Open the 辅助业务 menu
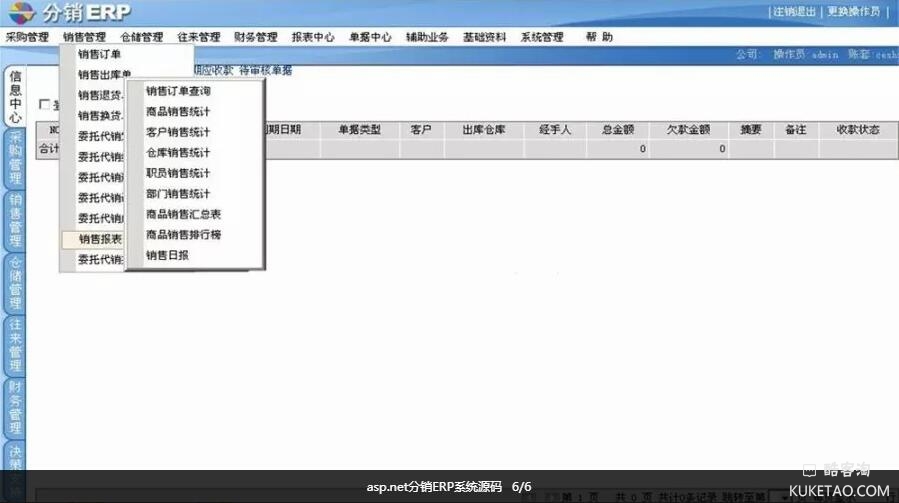Image resolution: width=899 pixels, height=503 pixels. [x=427, y=37]
